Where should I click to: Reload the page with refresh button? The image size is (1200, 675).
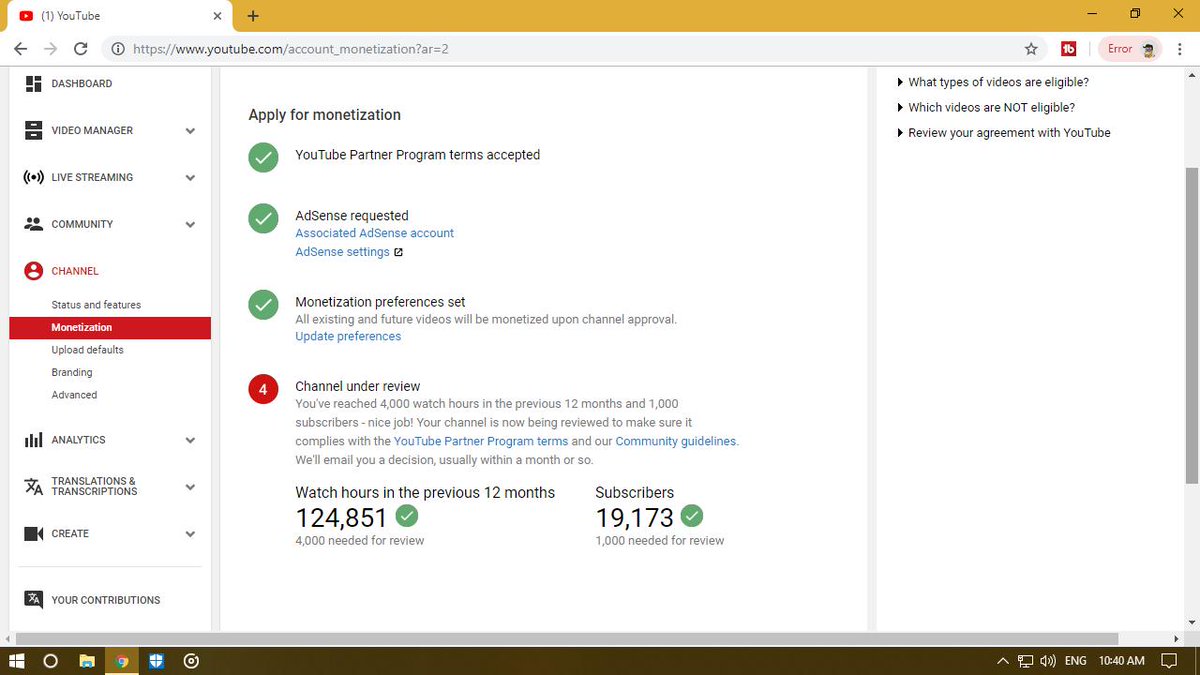click(x=81, y=48)
